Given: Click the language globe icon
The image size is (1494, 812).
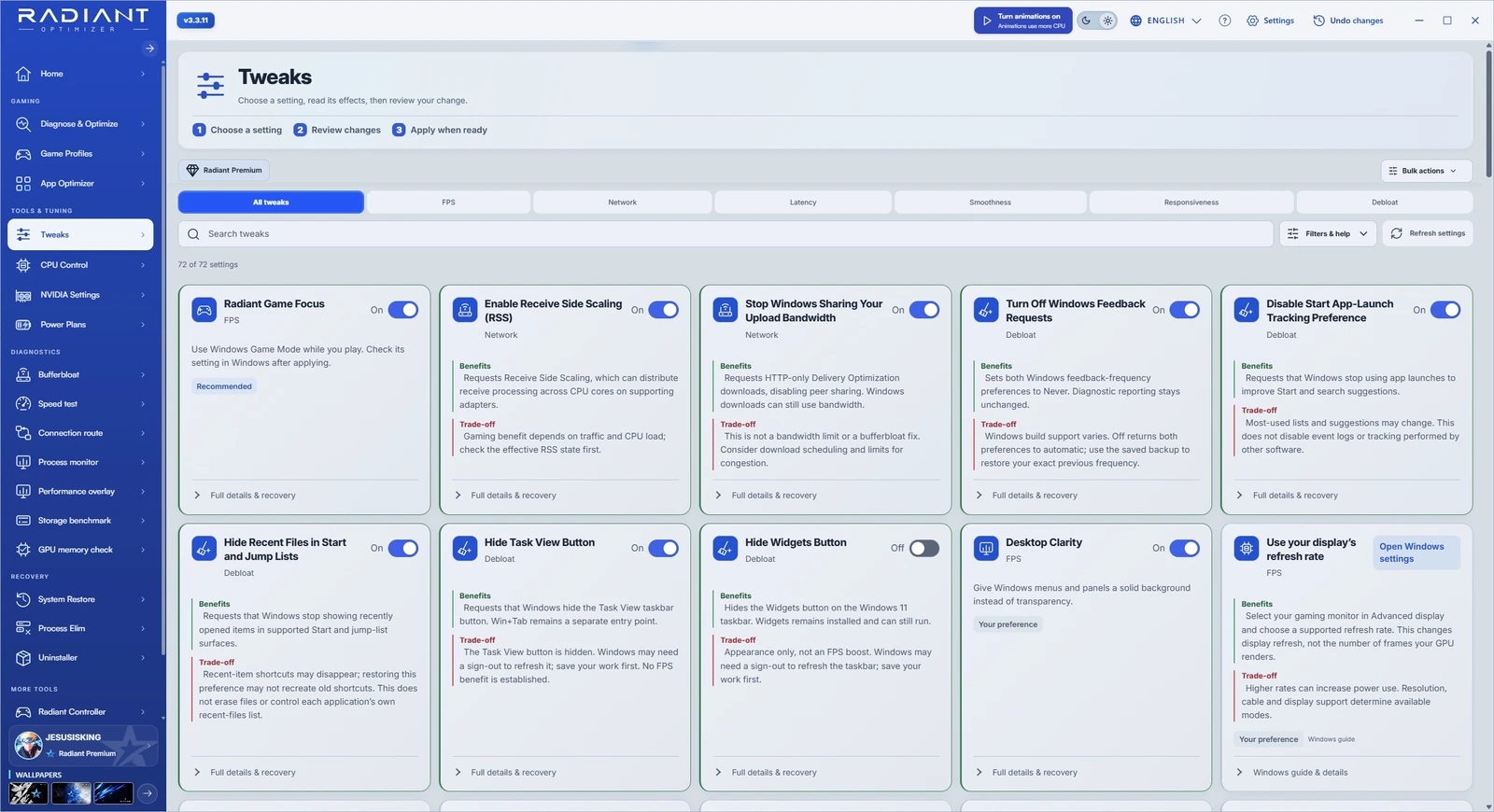Looking at the screenshot, I should (1135, 21).
